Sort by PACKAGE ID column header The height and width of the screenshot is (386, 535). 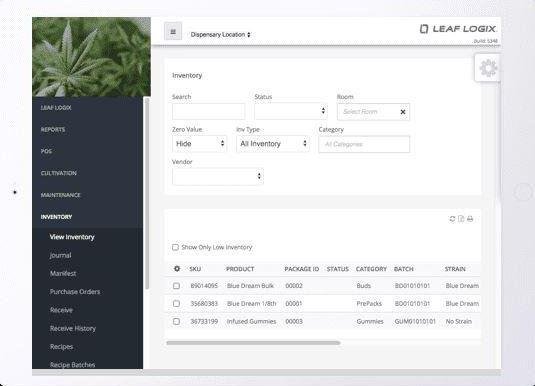coord(302,269)
